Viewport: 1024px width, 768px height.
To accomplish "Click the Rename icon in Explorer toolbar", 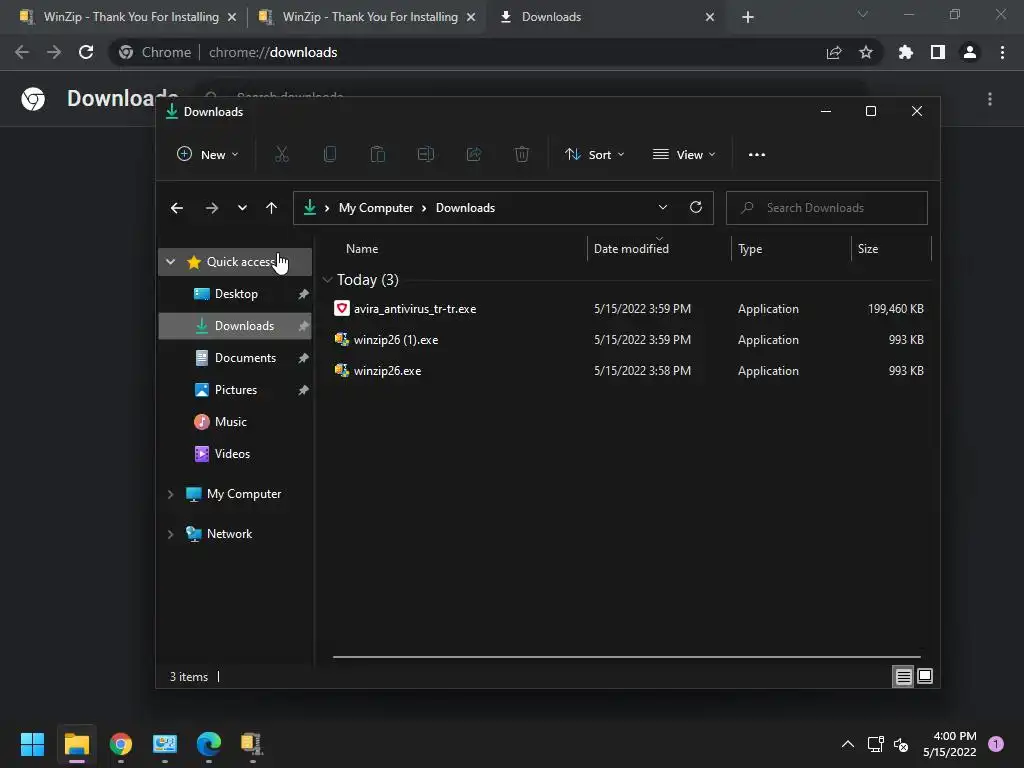I will click(426, 154).
